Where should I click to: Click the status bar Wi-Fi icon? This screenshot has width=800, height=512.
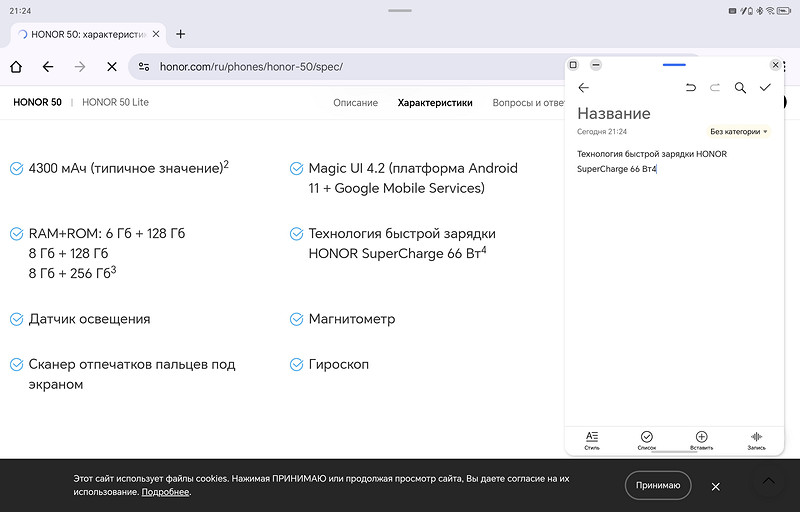pyautogui.click(x=770, y=11)
